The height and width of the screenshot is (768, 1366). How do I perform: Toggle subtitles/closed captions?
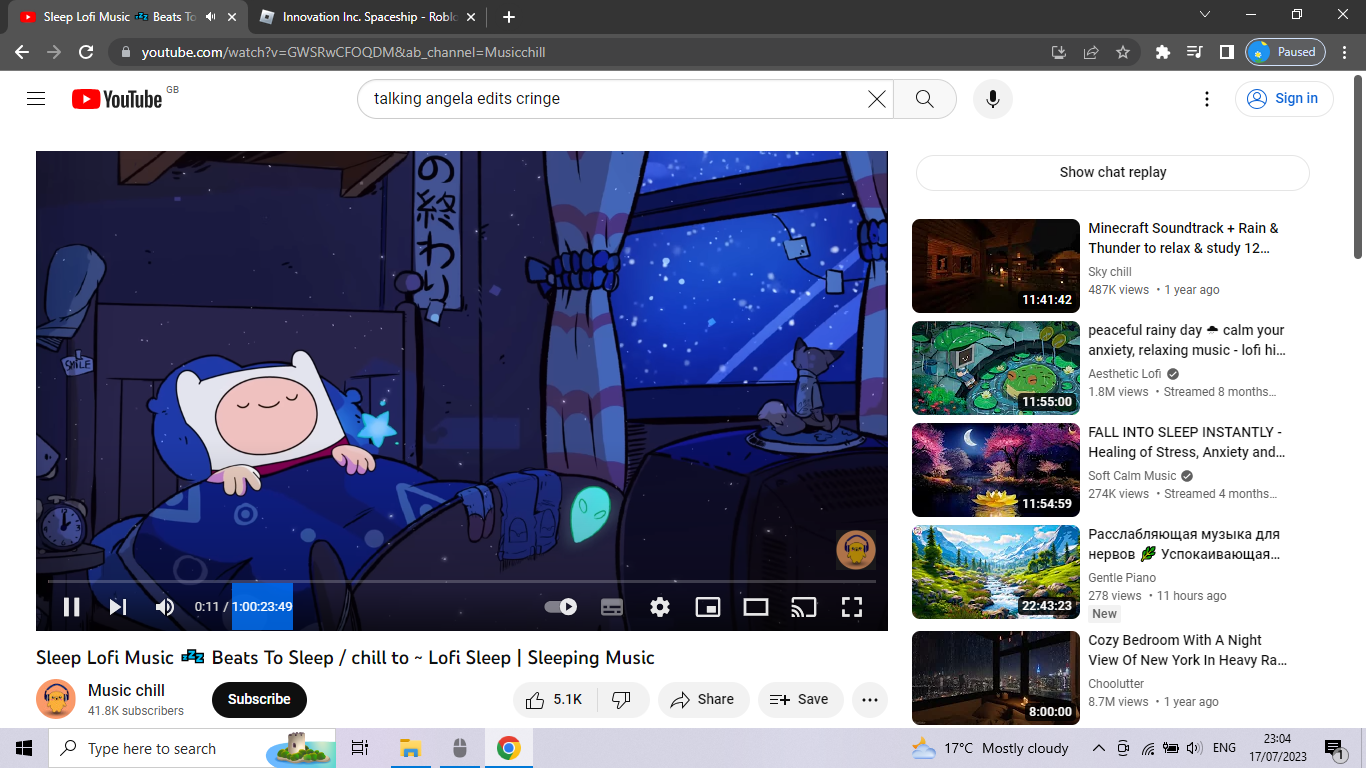[612, 606]
